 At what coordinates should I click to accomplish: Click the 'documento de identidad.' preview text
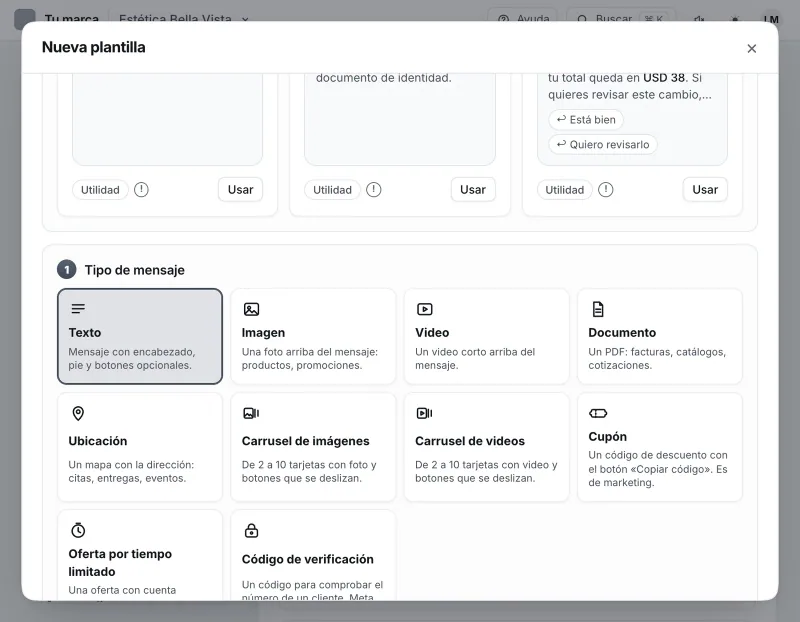[384, 78]
